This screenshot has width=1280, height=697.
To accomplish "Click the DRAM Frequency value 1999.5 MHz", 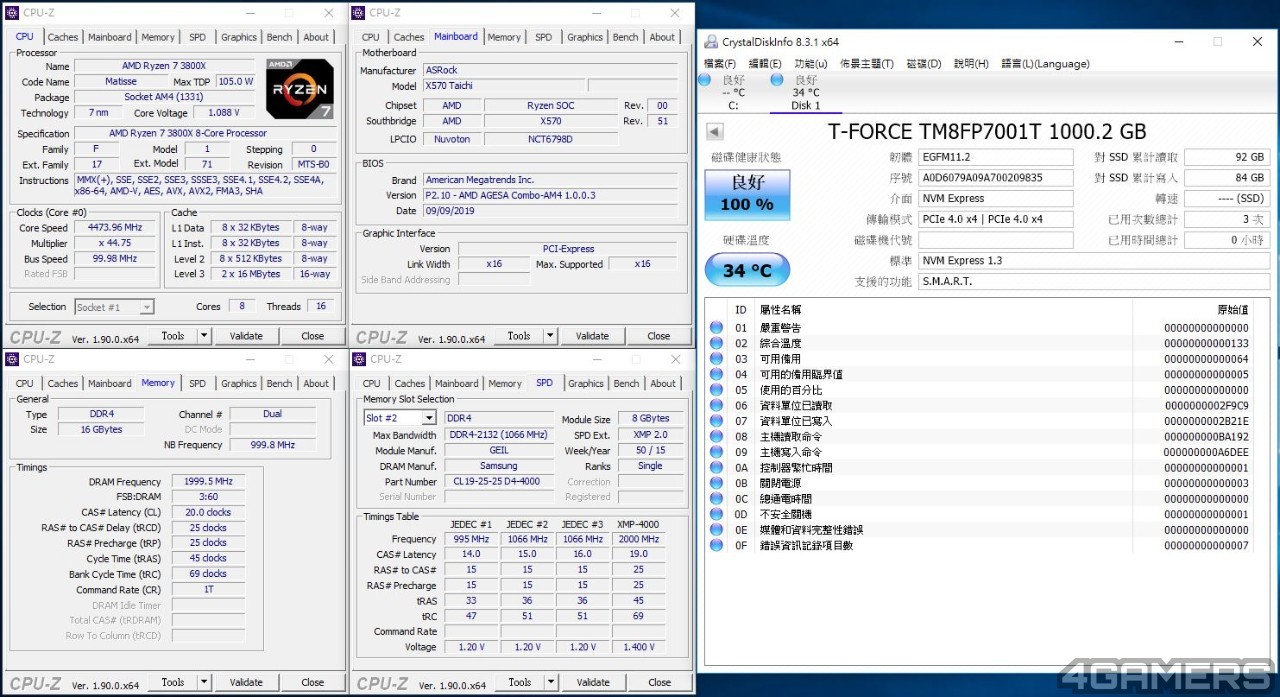I will pos(209,481).
